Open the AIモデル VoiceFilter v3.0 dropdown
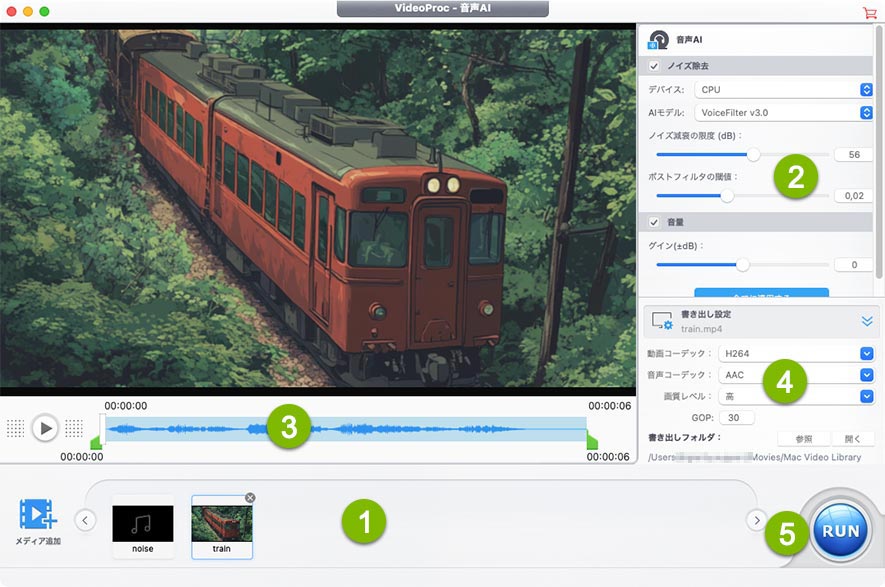The height and width of the screenshot is (587, 885). click(x=783, y=112)
